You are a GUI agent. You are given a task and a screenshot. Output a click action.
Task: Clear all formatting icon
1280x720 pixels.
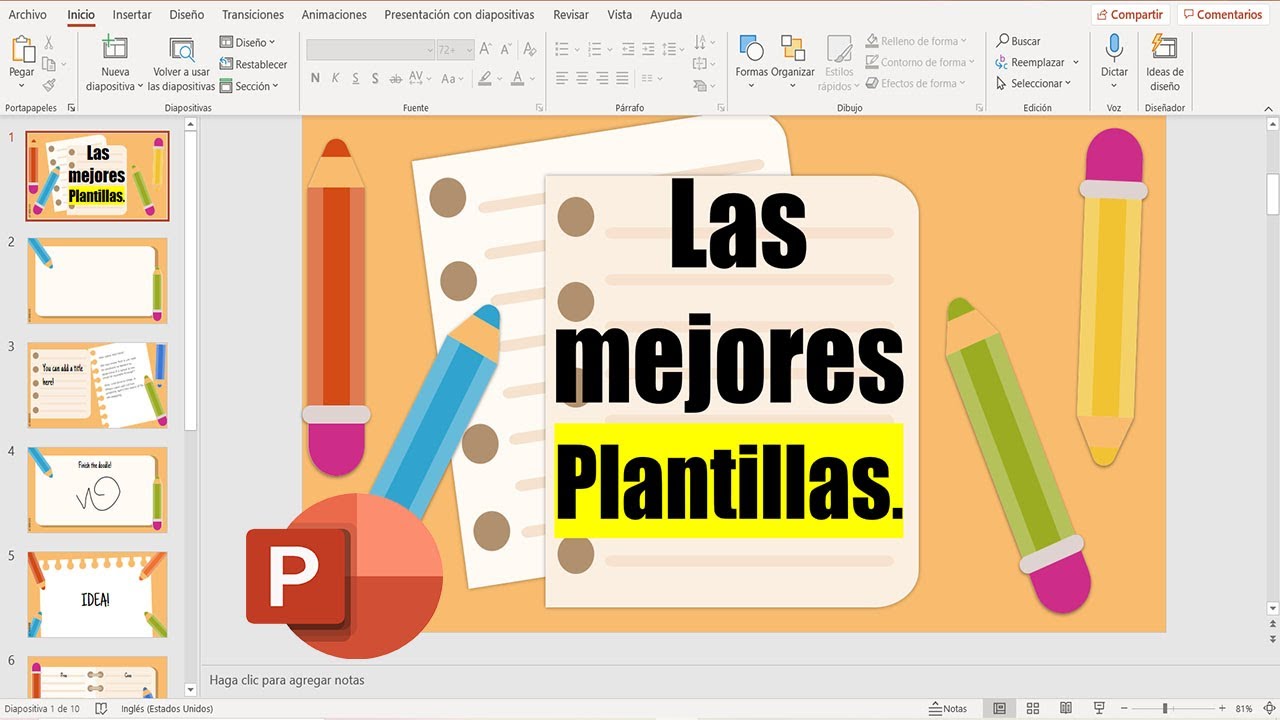pos(530,49)
